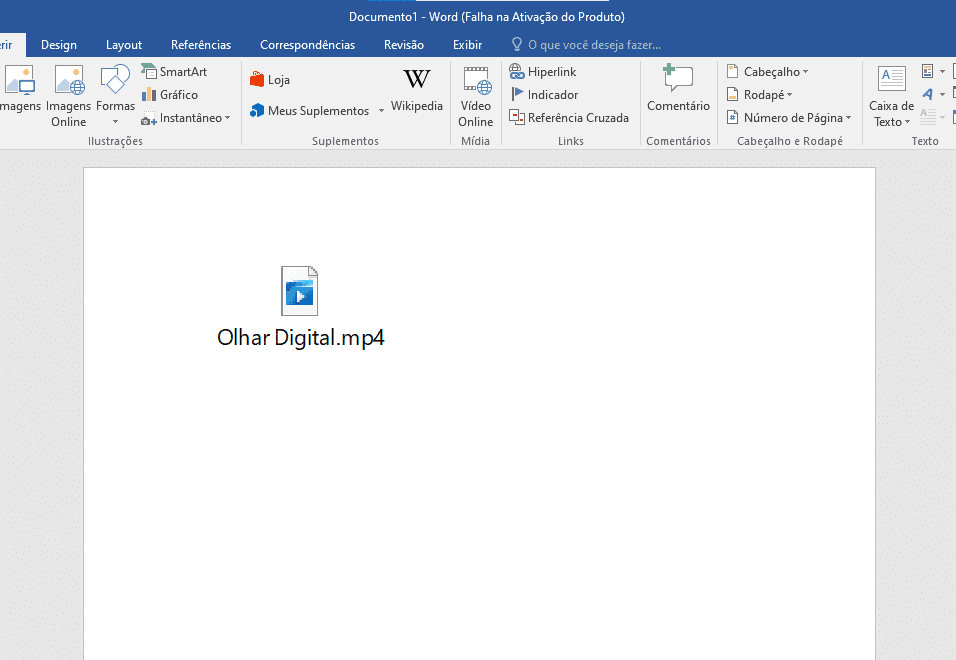Image resolution: width=956 pixels, height=660 pixels.
Task: Switch to the Layout tab
Action: point(124,44)
